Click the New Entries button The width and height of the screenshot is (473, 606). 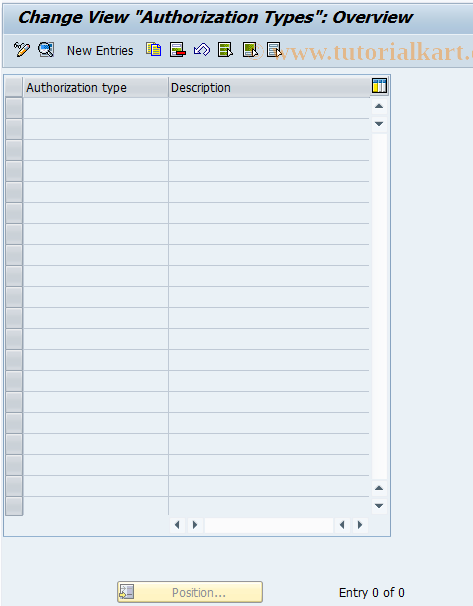tap(100, 51)
